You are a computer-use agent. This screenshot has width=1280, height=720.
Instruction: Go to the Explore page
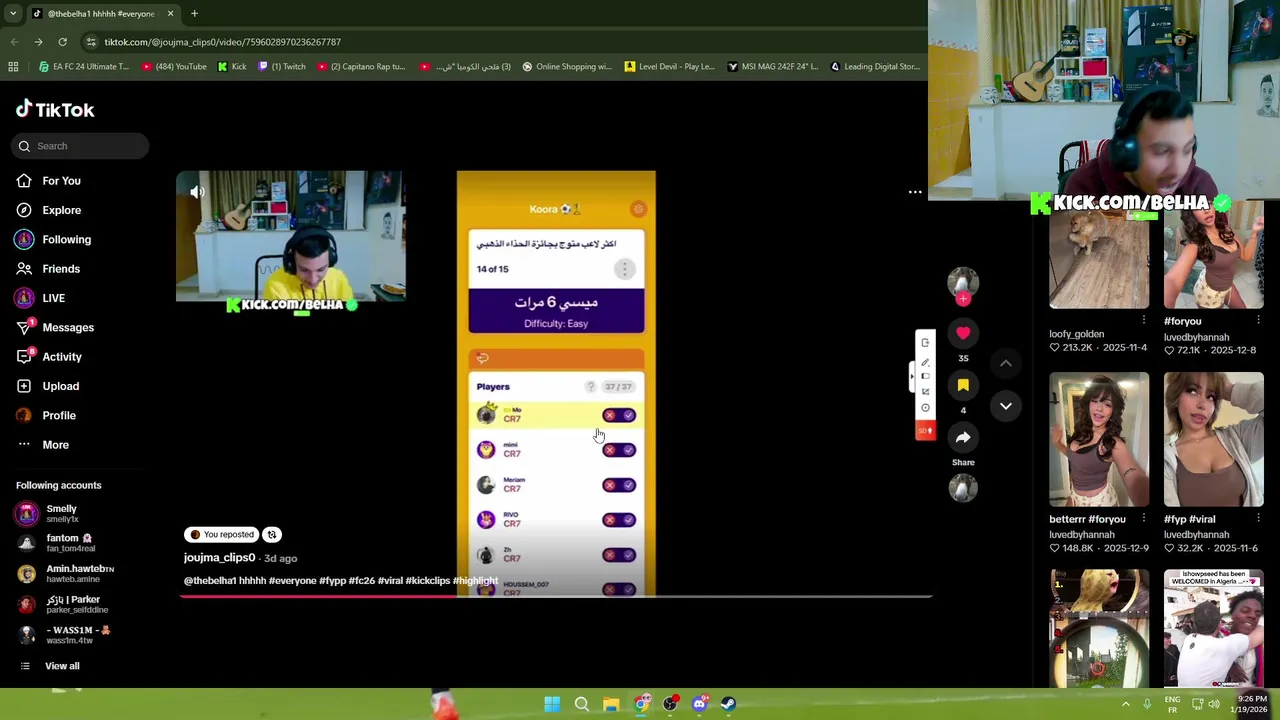click(x=48, y=210)
